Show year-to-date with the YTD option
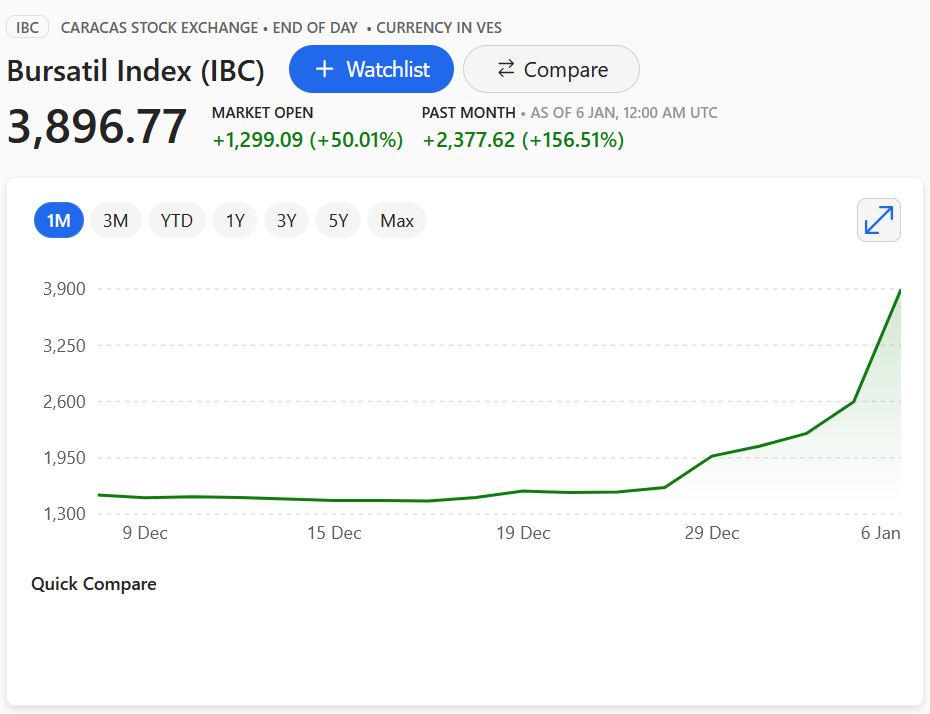Screen dimensions: 930x714 click(x=177, y=220)
